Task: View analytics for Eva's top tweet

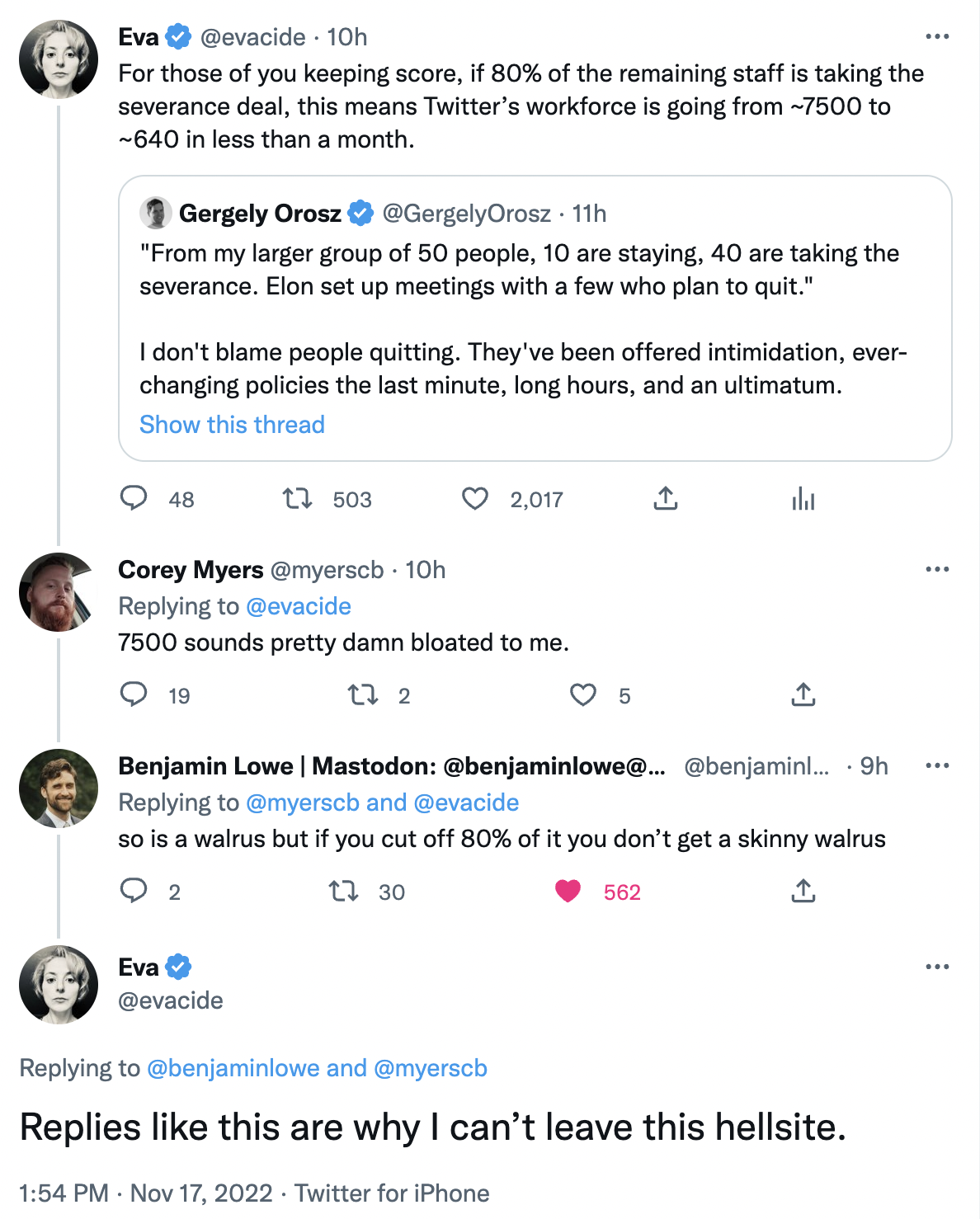Action: (803, 498)
